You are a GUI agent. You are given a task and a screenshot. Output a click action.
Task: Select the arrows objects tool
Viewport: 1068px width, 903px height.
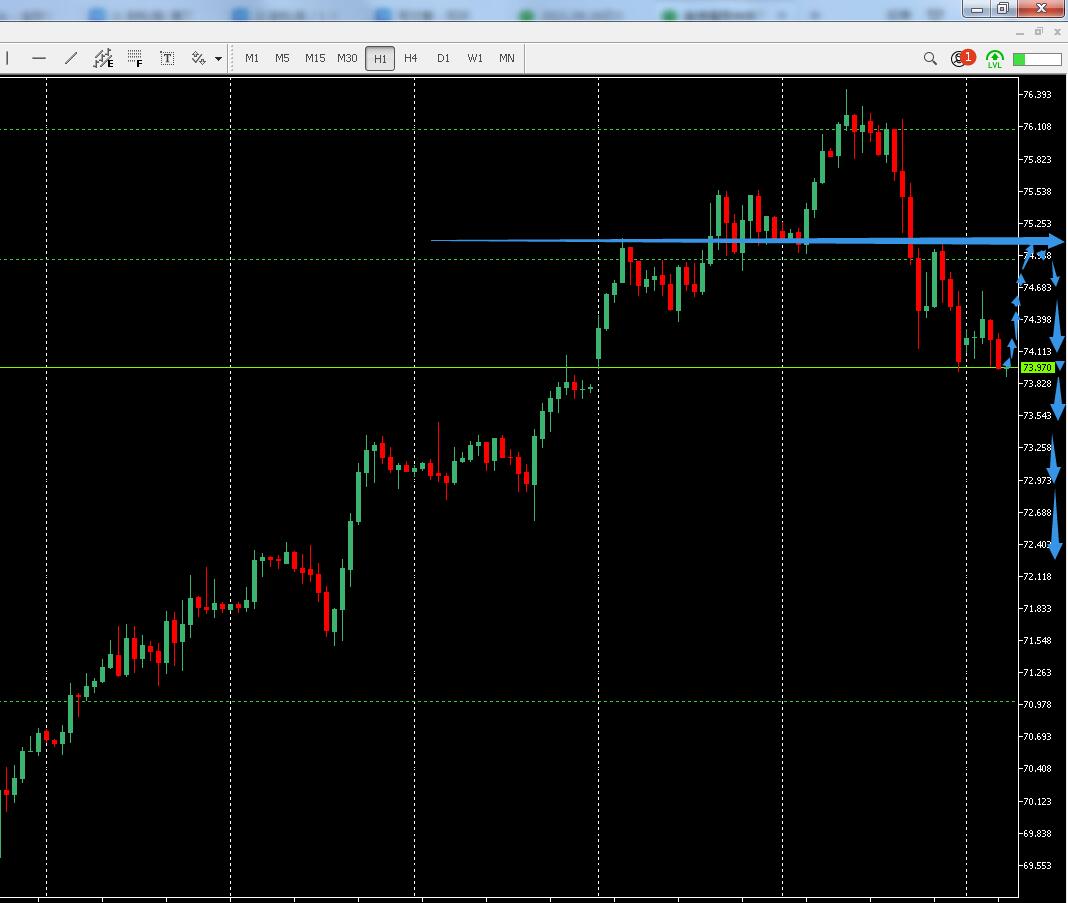pyautogui.click(x=198, y=59)
